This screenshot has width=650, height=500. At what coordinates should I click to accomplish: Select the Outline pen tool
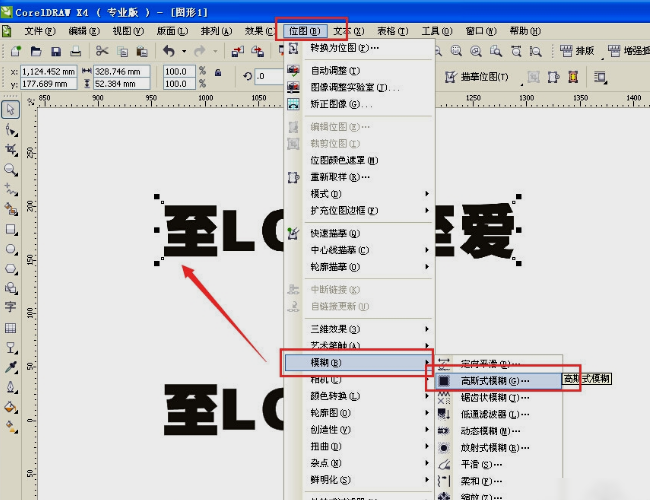point(11,387)
